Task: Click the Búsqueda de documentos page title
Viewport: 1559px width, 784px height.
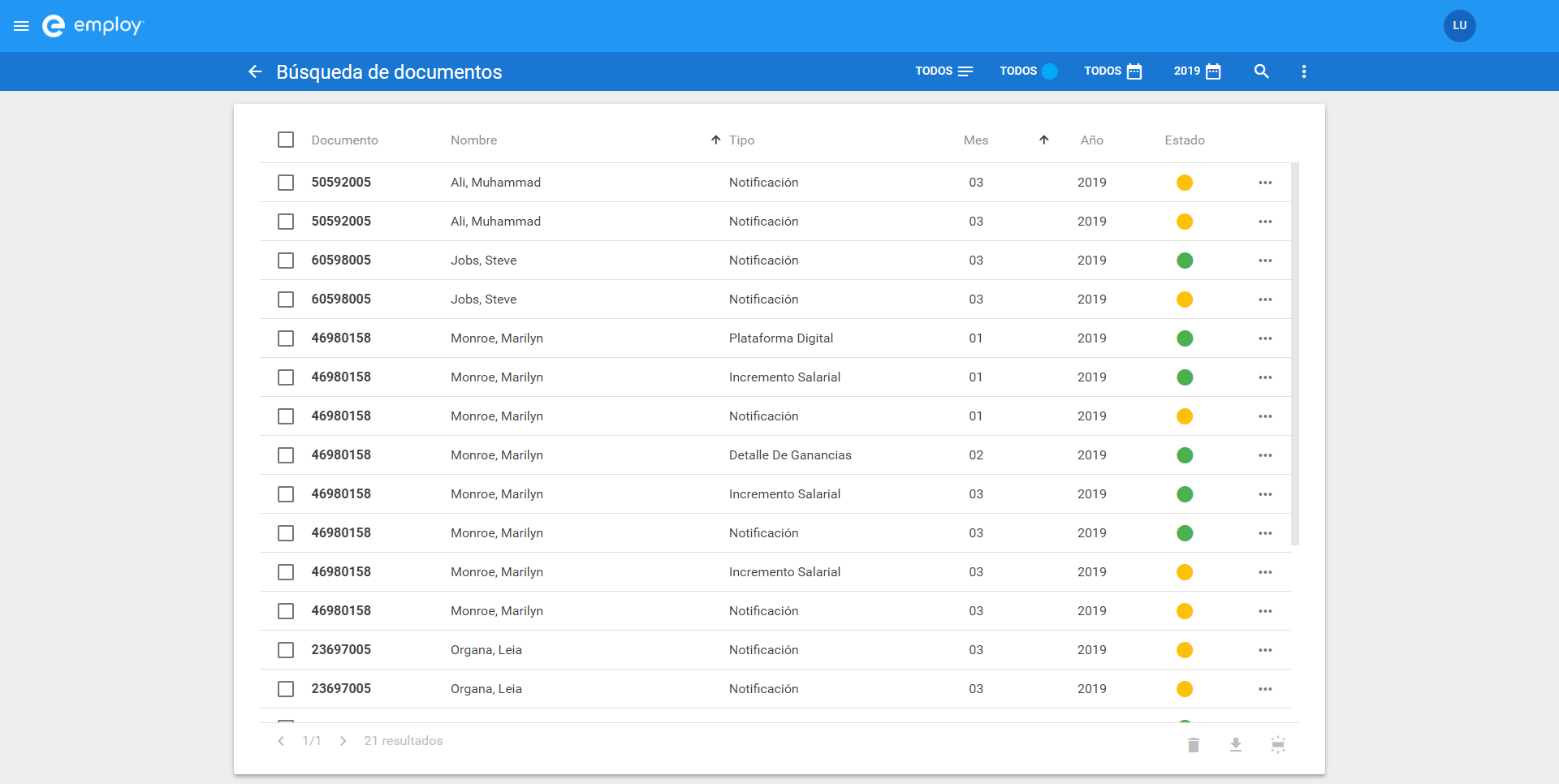Action: (389, 71)
